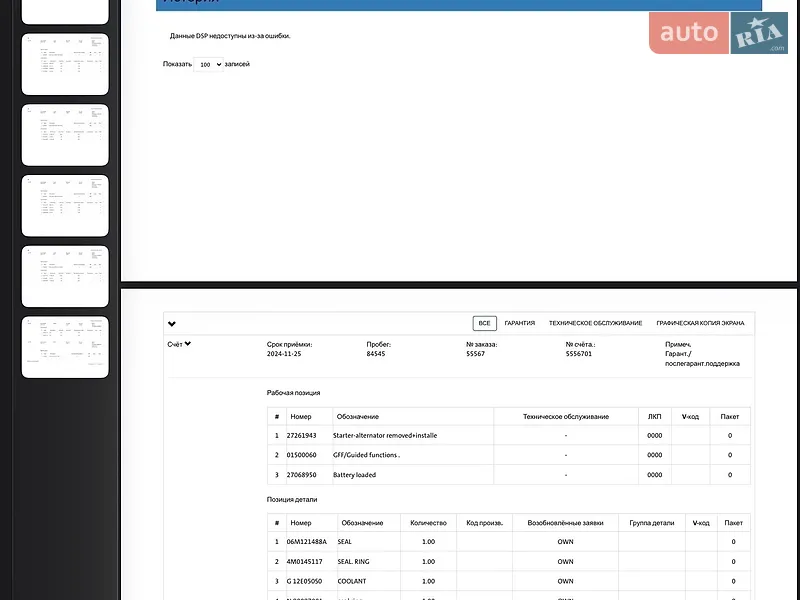Select the ВСЕ filter tab

[x=484, y=323]
